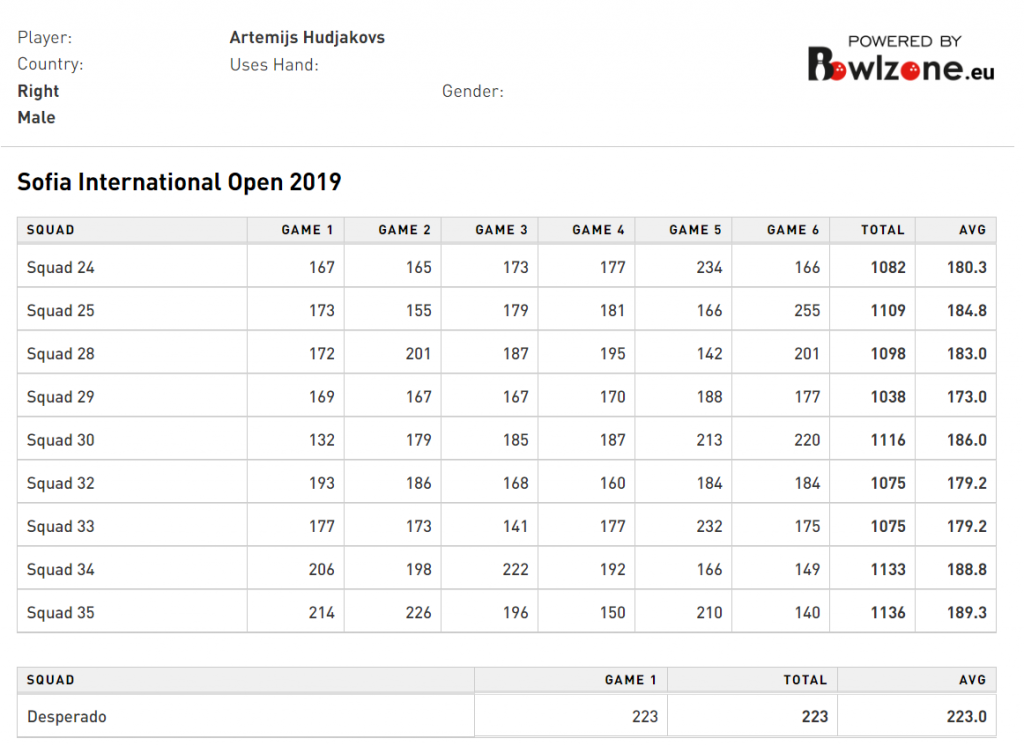Screen dimensions: 1024x746
Task: Click player name Artemijs Hudjakovs
Action: click(x=307, y=37)
